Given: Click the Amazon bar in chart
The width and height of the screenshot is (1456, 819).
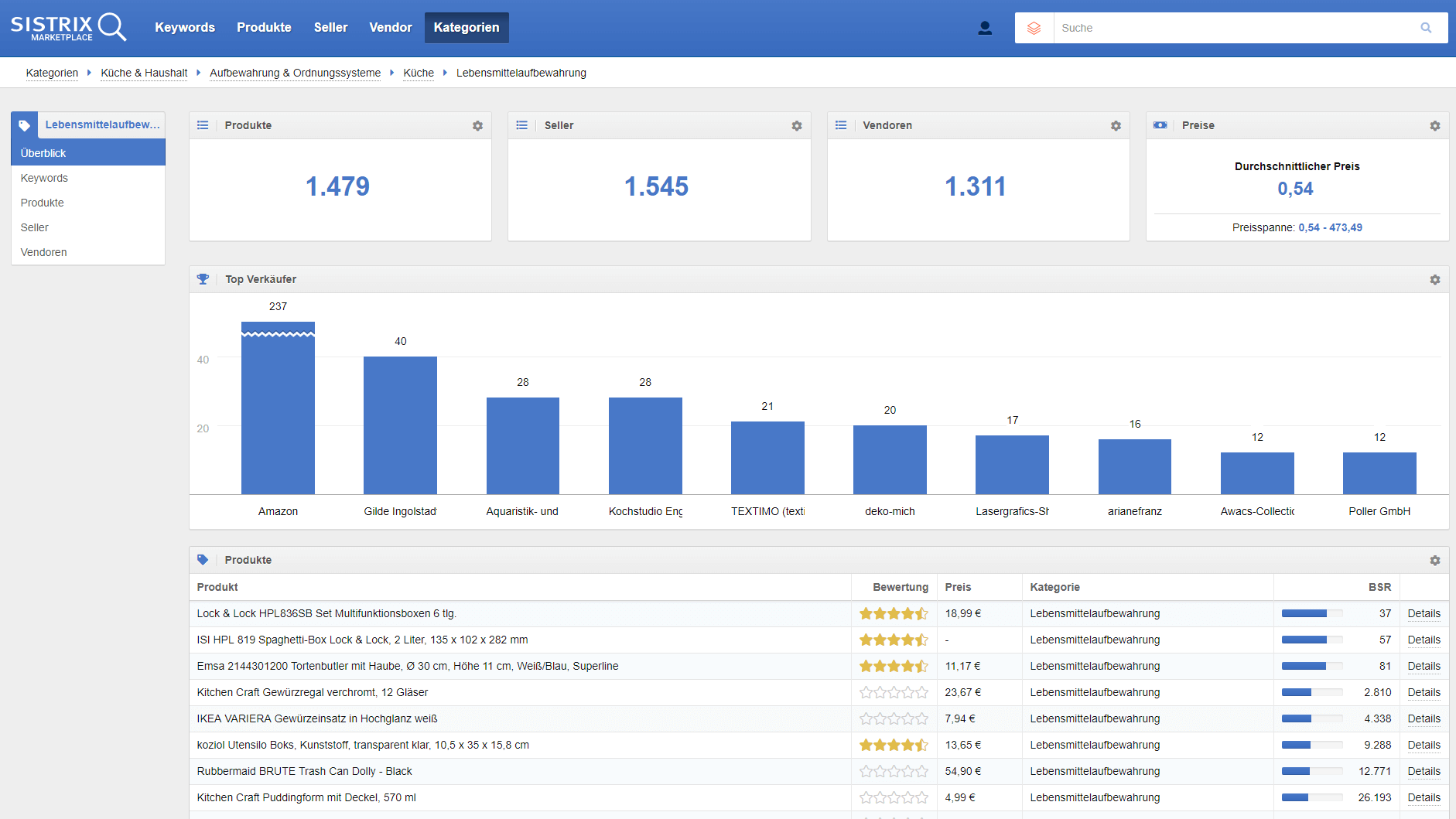Looking at the screenshot, I should (x=278, y=410).
